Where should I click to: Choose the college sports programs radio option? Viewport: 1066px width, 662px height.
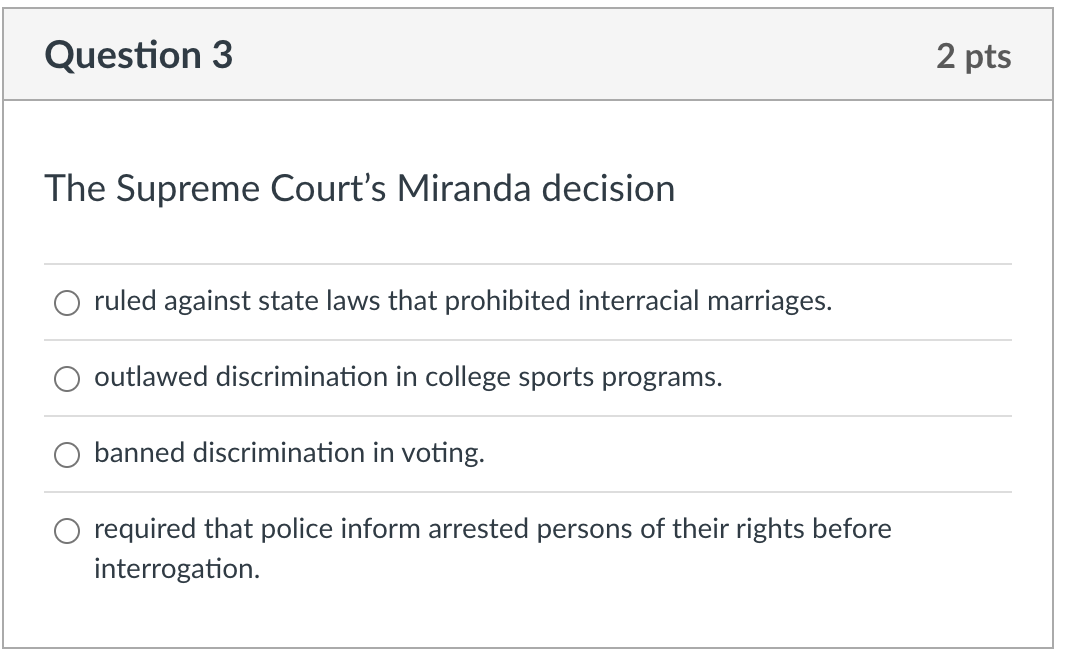tap(67, 379)
